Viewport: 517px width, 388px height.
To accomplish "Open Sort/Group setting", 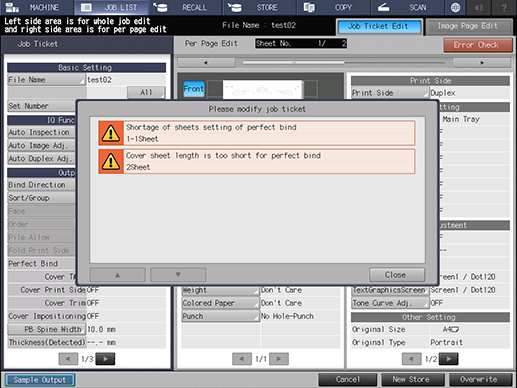I will coord(42,198).
